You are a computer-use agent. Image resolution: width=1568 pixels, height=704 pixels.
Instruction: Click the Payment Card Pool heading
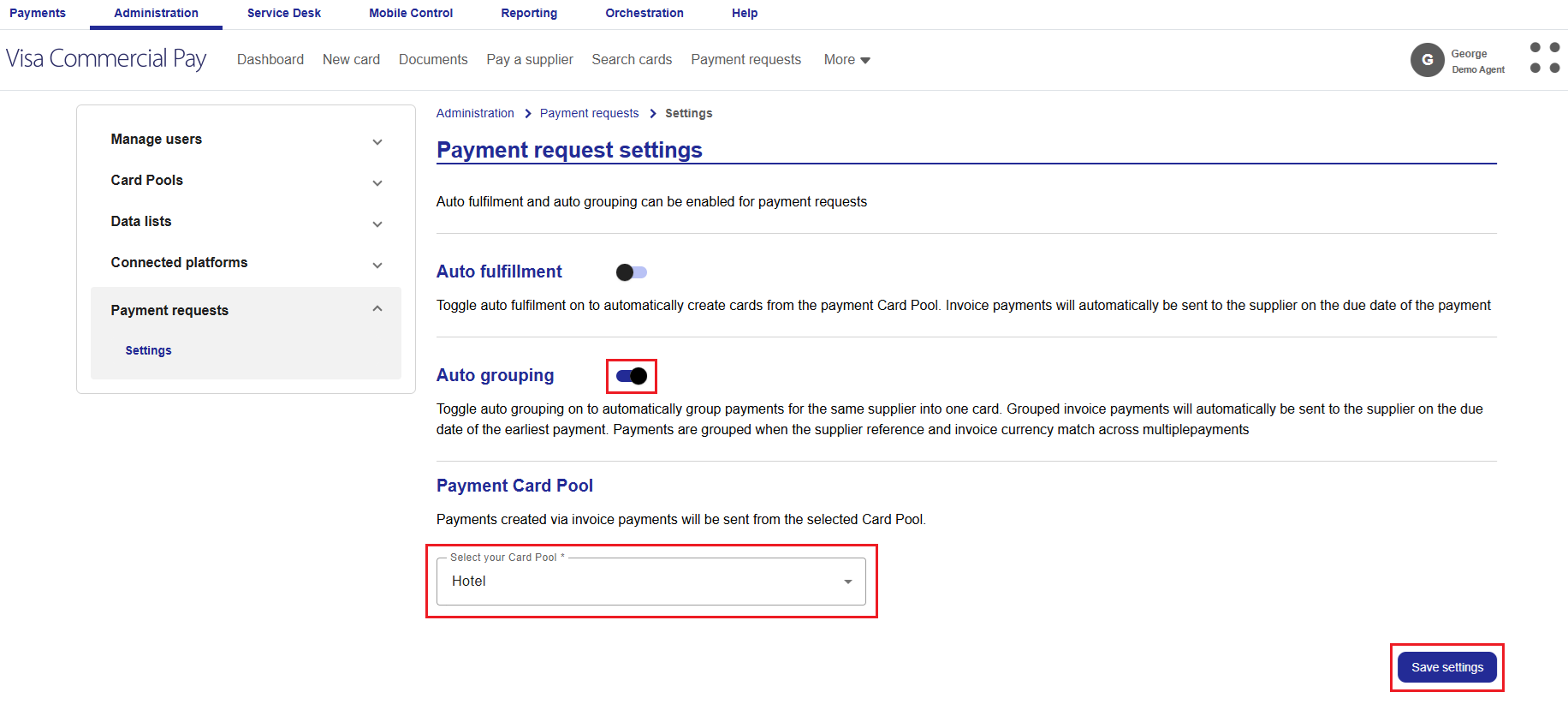(x=514, y=486)
